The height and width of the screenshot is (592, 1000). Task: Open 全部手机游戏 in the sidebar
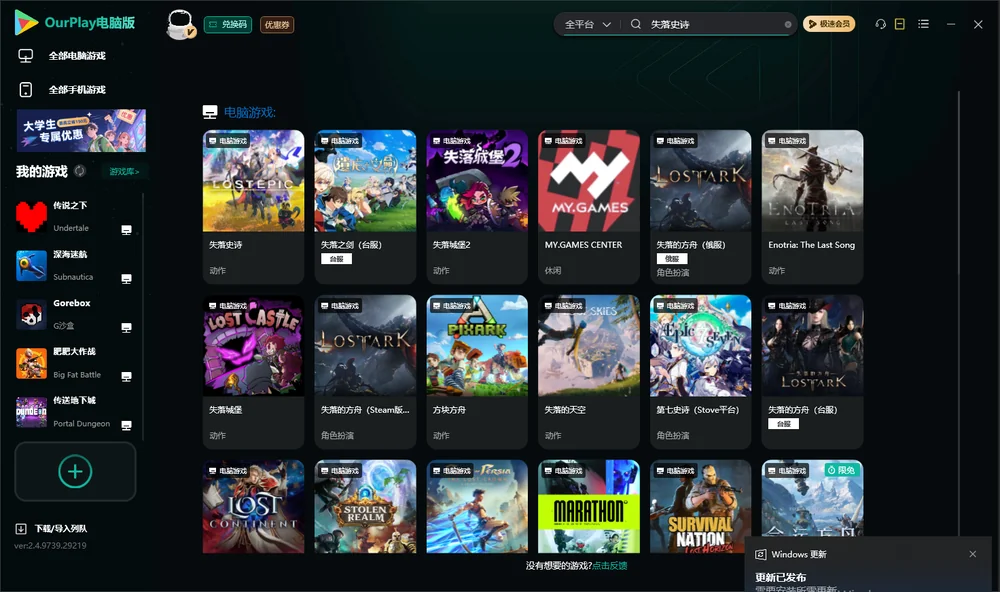pos(77,90)
